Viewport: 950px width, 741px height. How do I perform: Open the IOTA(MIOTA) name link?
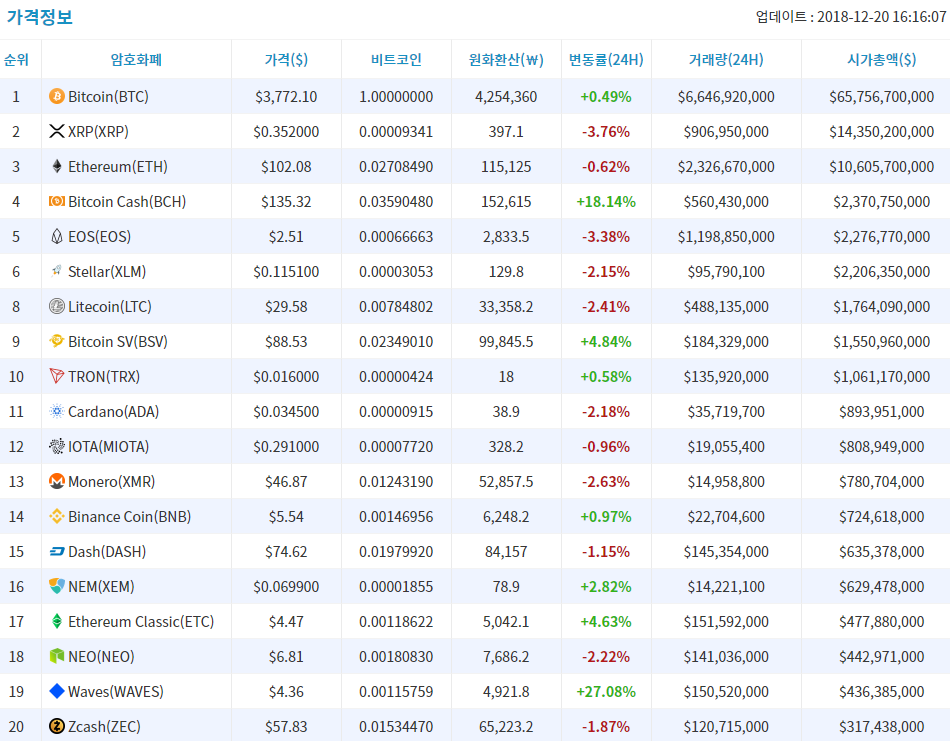pyautogui.click(x=108, y=447)
